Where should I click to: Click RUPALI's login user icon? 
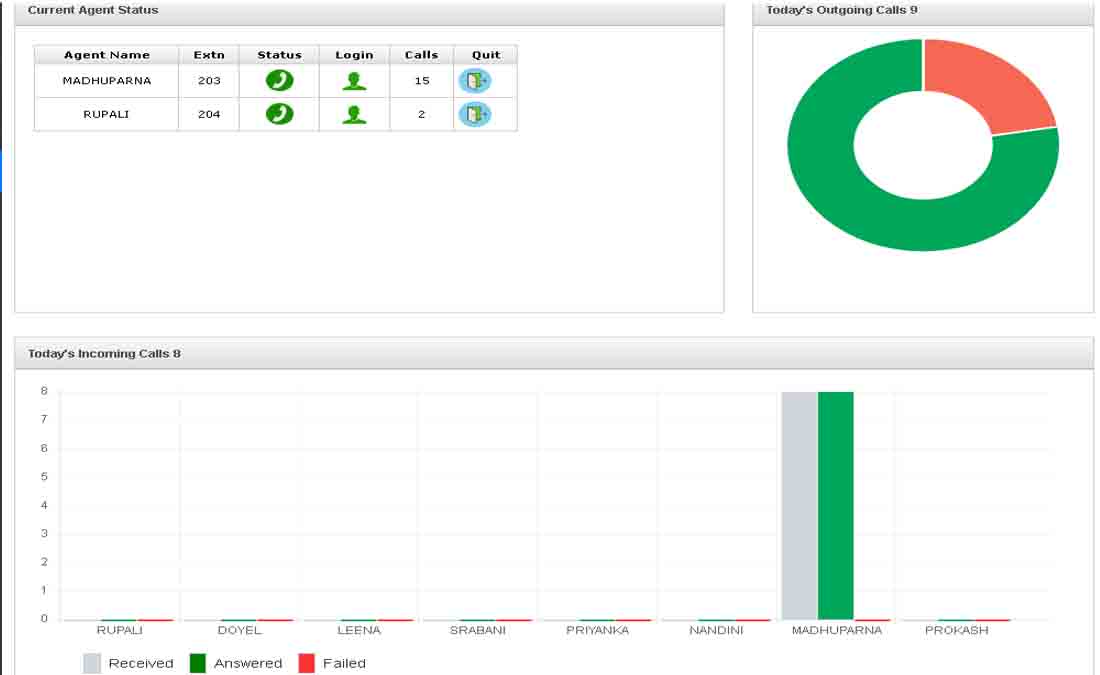tap(354, 114)
